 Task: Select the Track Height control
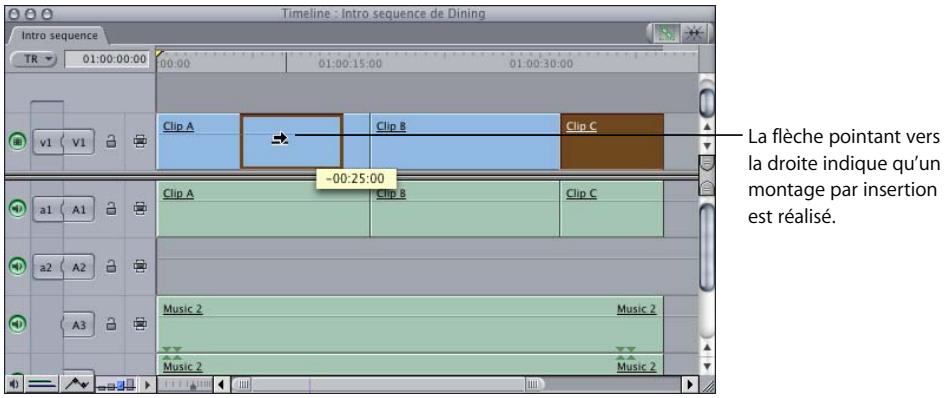pyautogui.click(x=116, y=384)
